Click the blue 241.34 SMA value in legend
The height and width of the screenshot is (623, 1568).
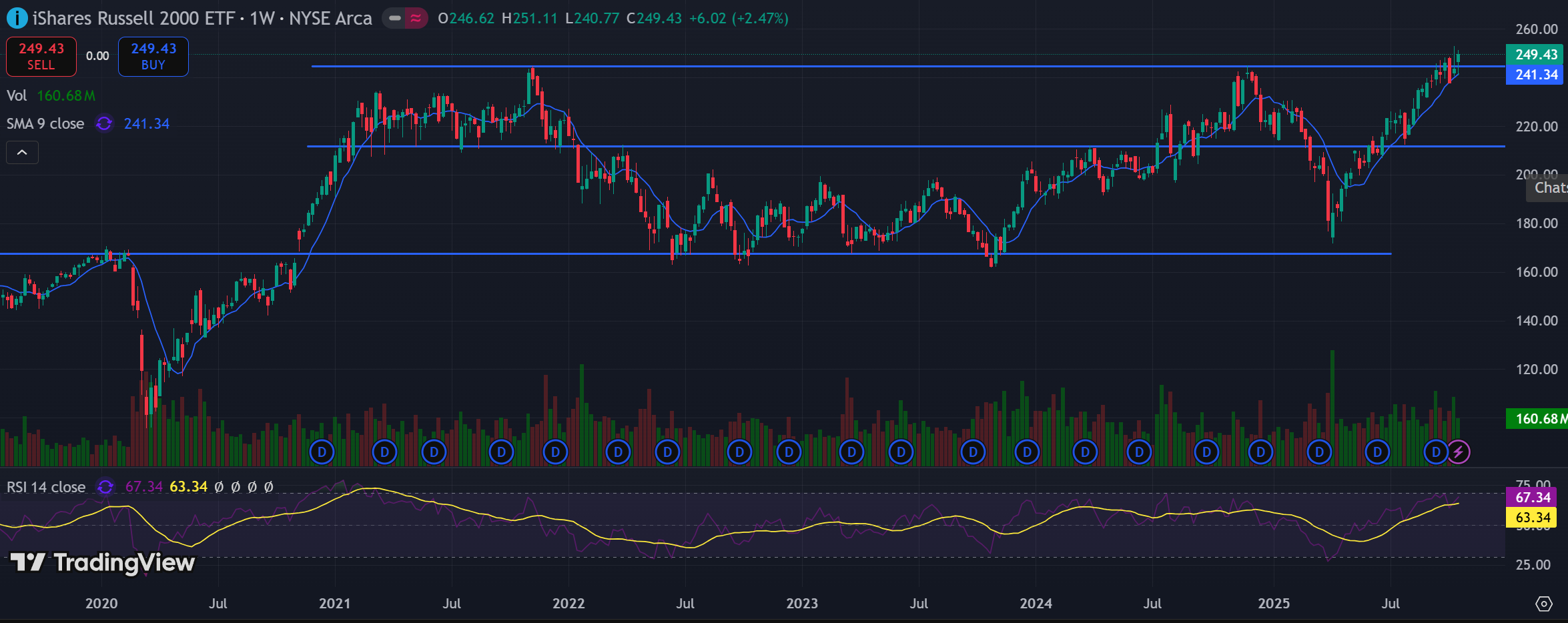147,123
